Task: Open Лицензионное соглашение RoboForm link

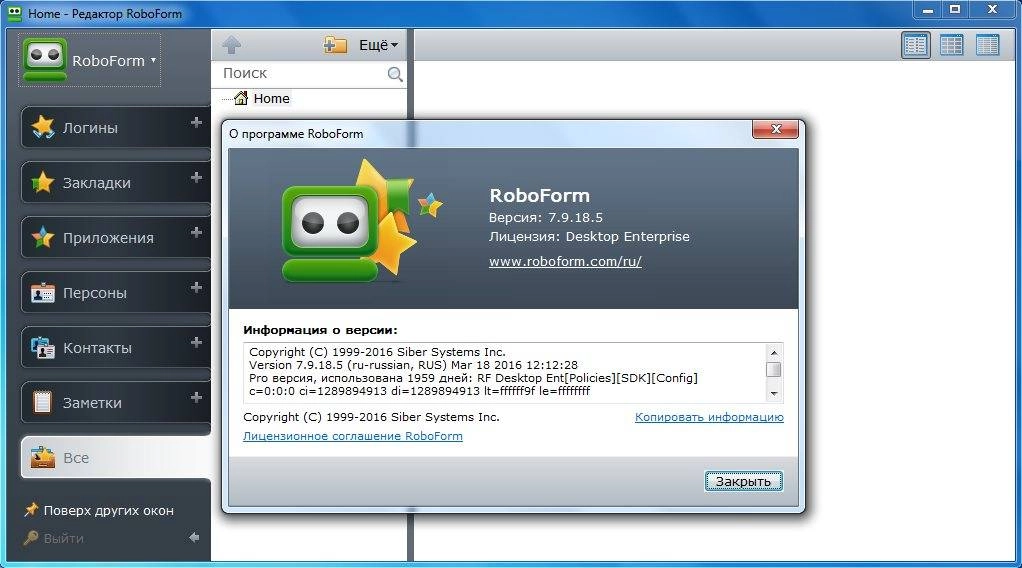Action: pyautogui.click(x=353, y=436)
